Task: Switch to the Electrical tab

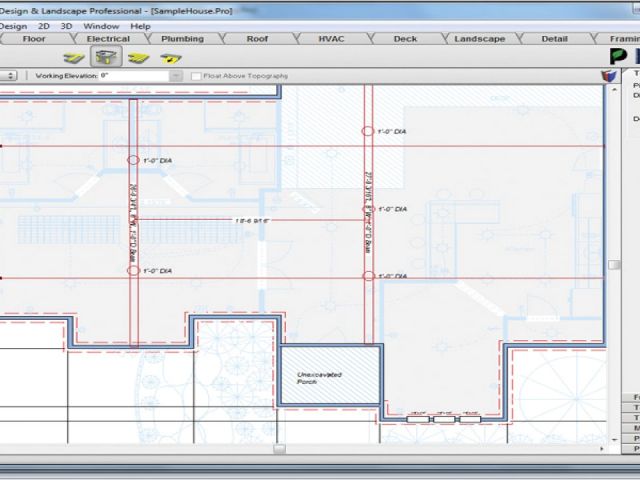Action: (108, 39)
